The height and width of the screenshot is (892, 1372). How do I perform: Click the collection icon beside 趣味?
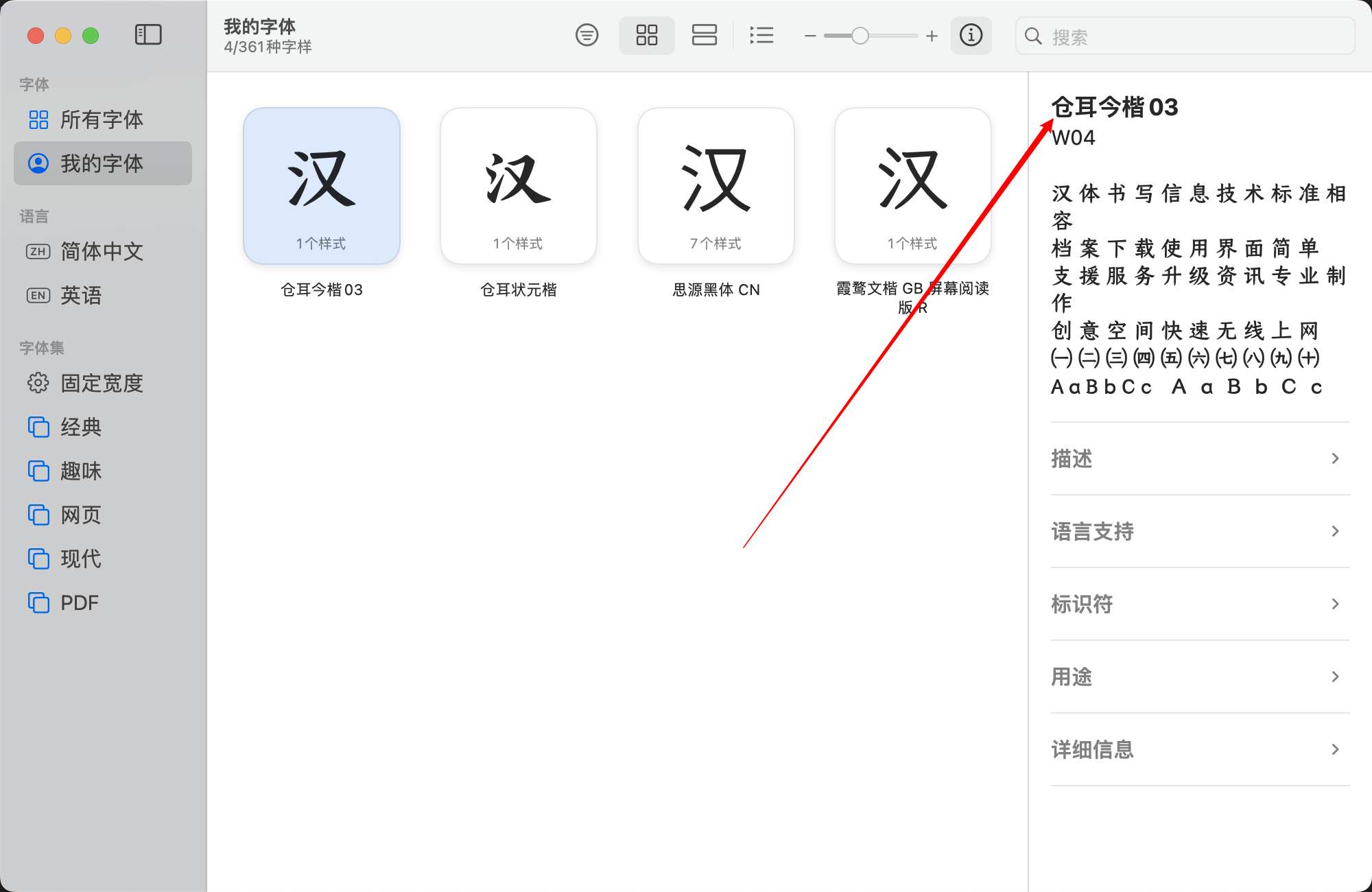(x=38, y=471)
